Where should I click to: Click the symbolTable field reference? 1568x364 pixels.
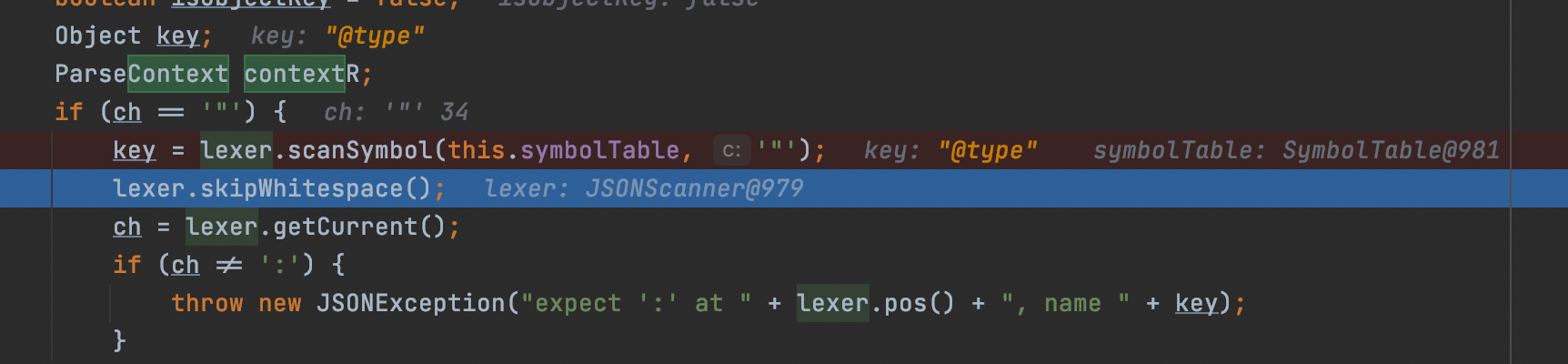tap(599, 150)
